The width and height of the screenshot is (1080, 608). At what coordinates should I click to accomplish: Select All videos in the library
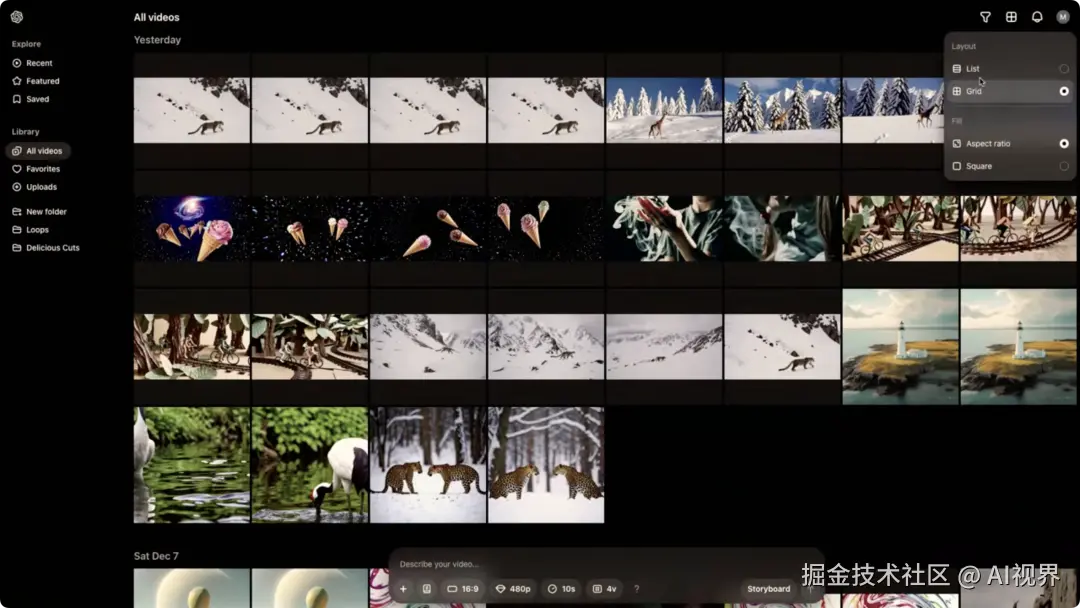click(38, 151)
